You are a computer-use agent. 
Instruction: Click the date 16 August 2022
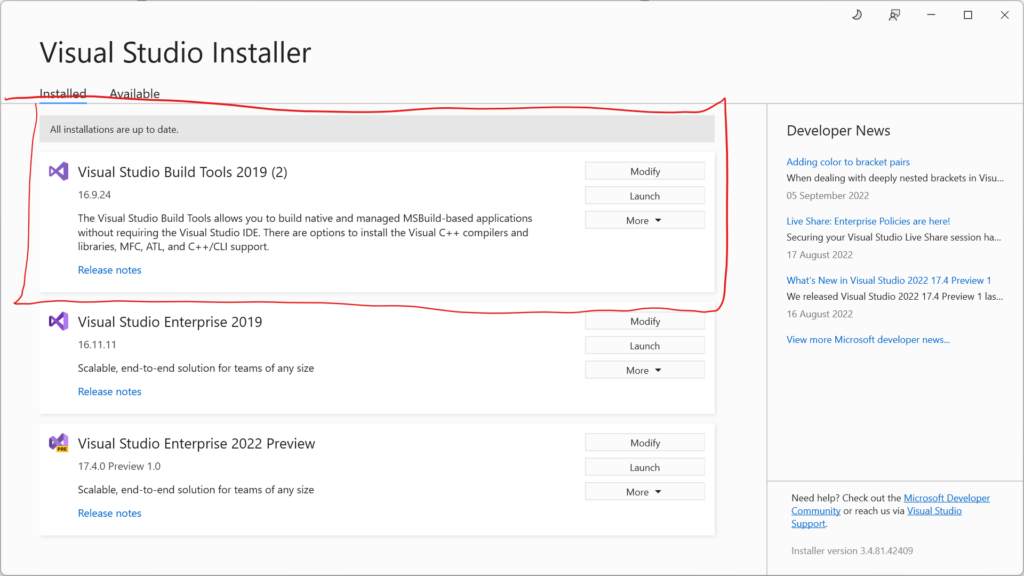pos(820,313)
